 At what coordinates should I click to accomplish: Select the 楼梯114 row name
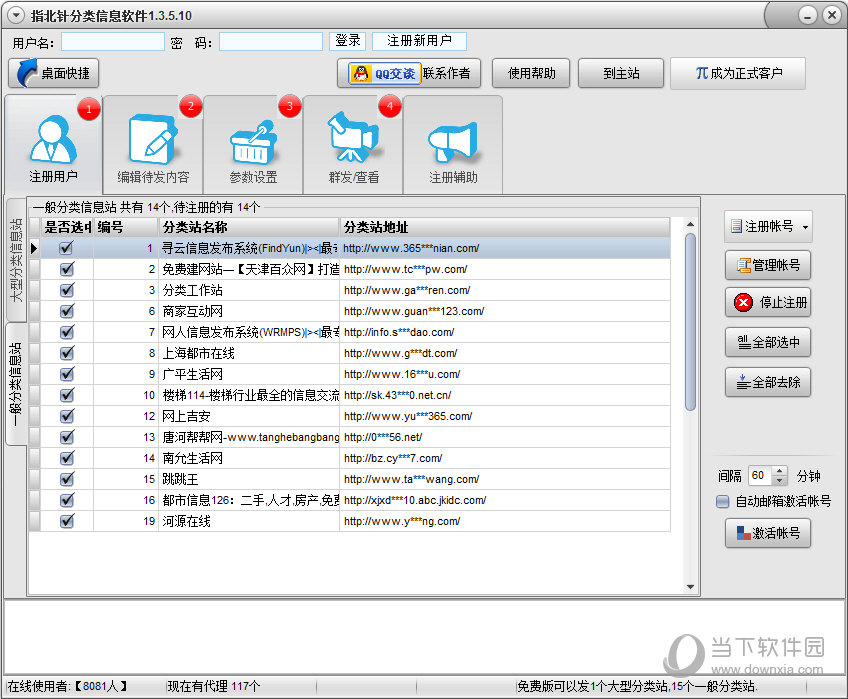click(250, 395)
